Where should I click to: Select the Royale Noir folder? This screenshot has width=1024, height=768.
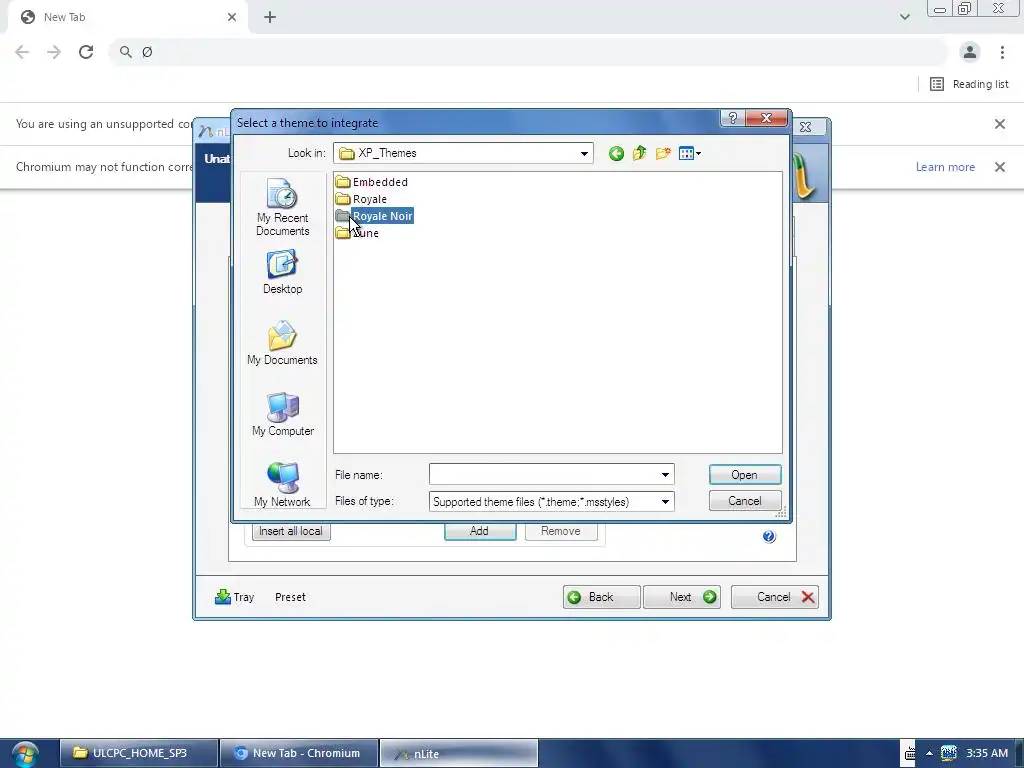374,216
